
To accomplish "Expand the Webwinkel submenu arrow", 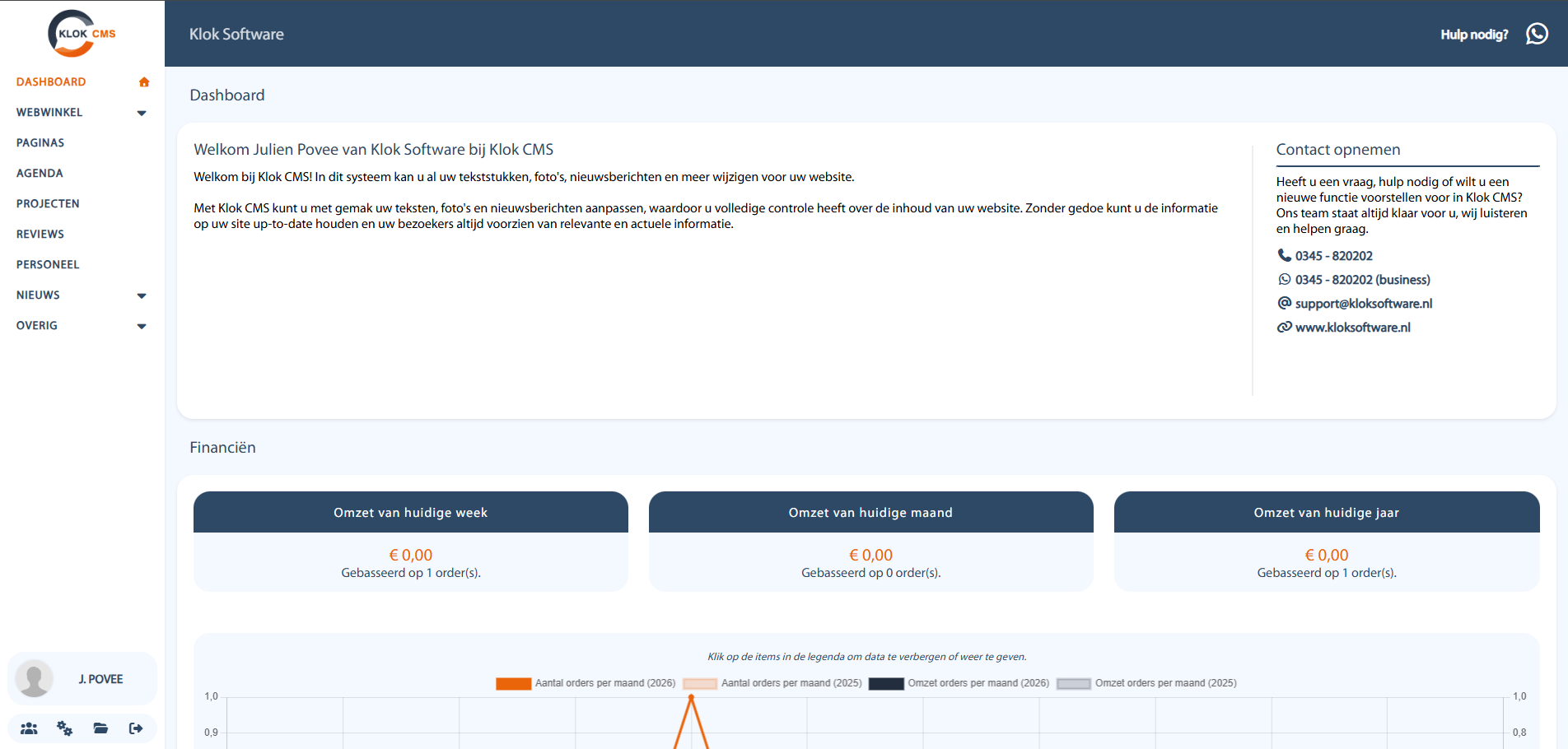I will [x=142, y=114].
